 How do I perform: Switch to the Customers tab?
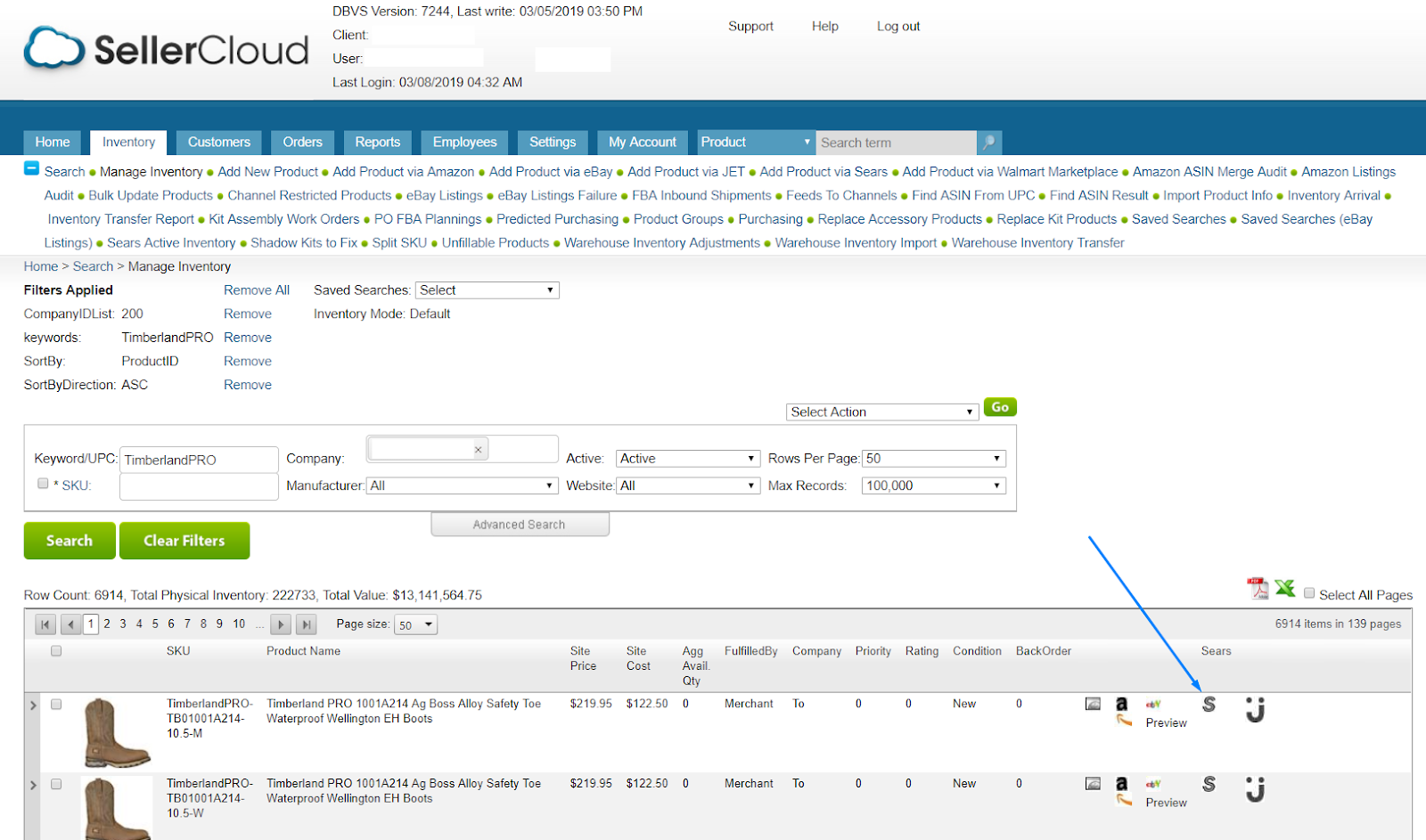[219, 143]
